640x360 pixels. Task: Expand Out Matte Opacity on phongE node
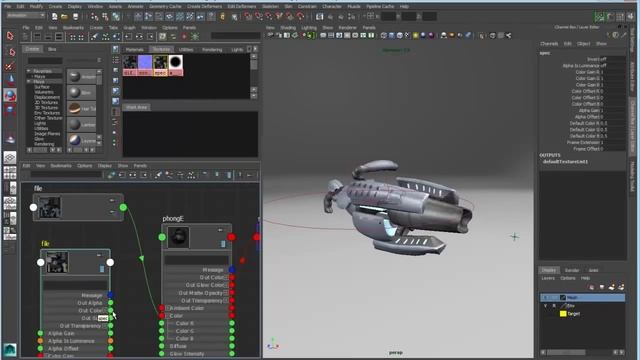(x=226, y=293)
